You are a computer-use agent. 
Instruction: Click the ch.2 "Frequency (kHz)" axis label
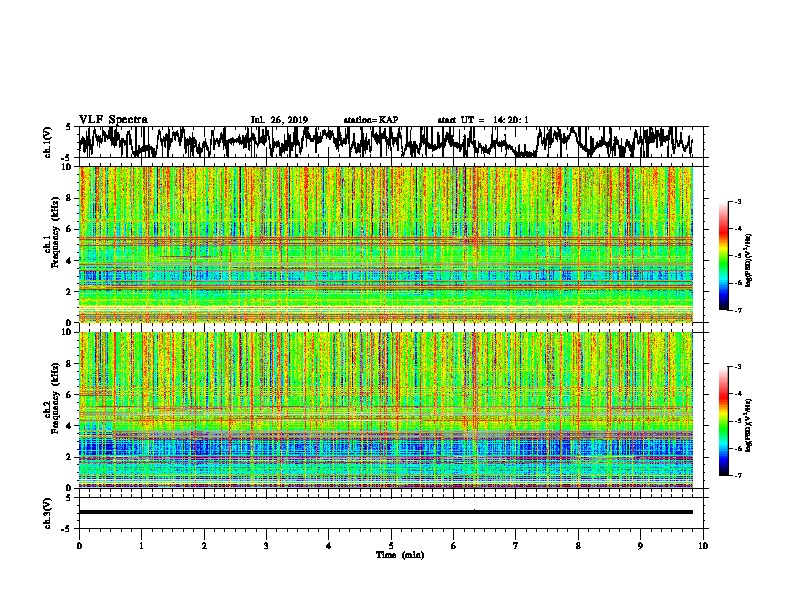[x=55, y=398]
